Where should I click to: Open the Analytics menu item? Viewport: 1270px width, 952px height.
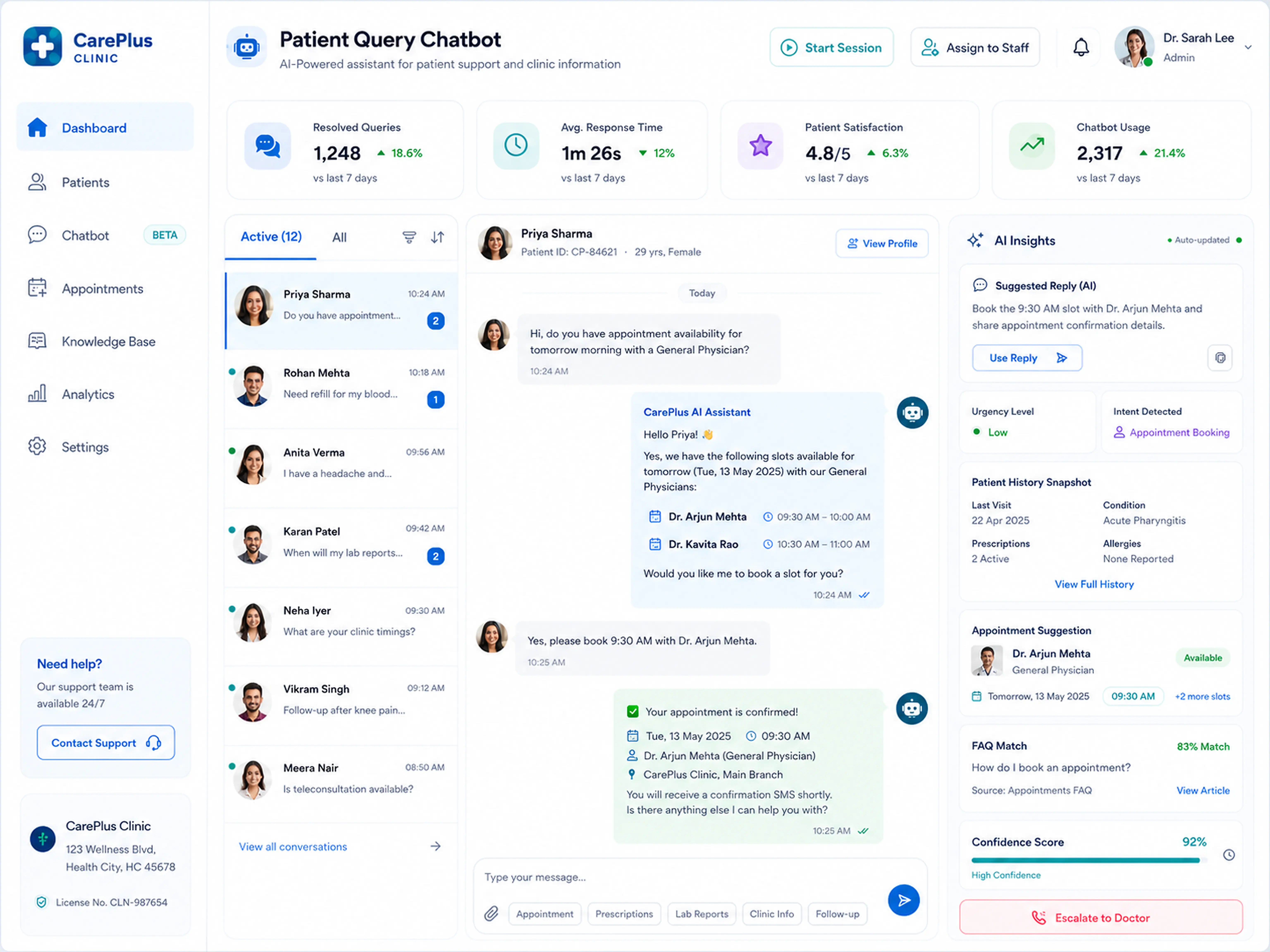pos(105,394)
